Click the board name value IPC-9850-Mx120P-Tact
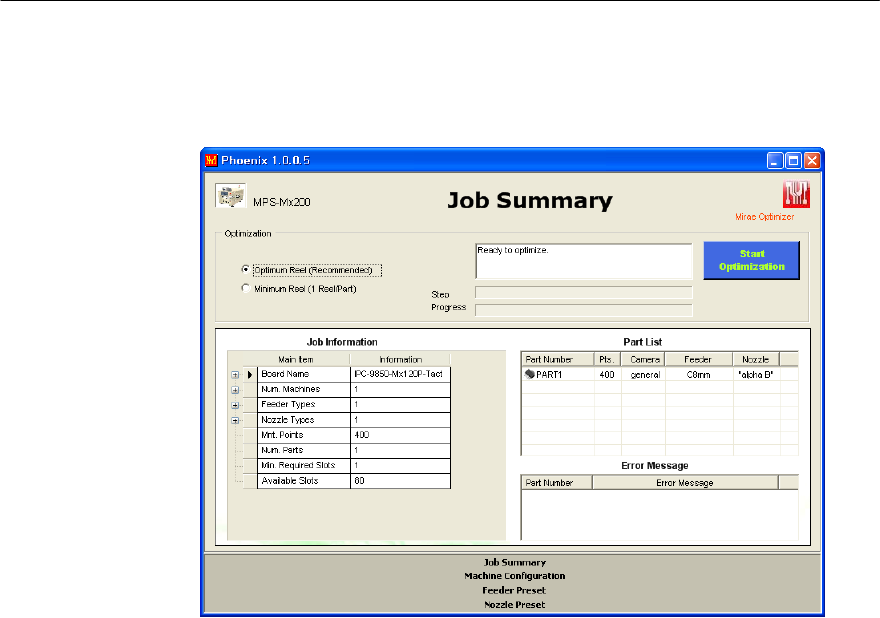 (x=400, y=374)
